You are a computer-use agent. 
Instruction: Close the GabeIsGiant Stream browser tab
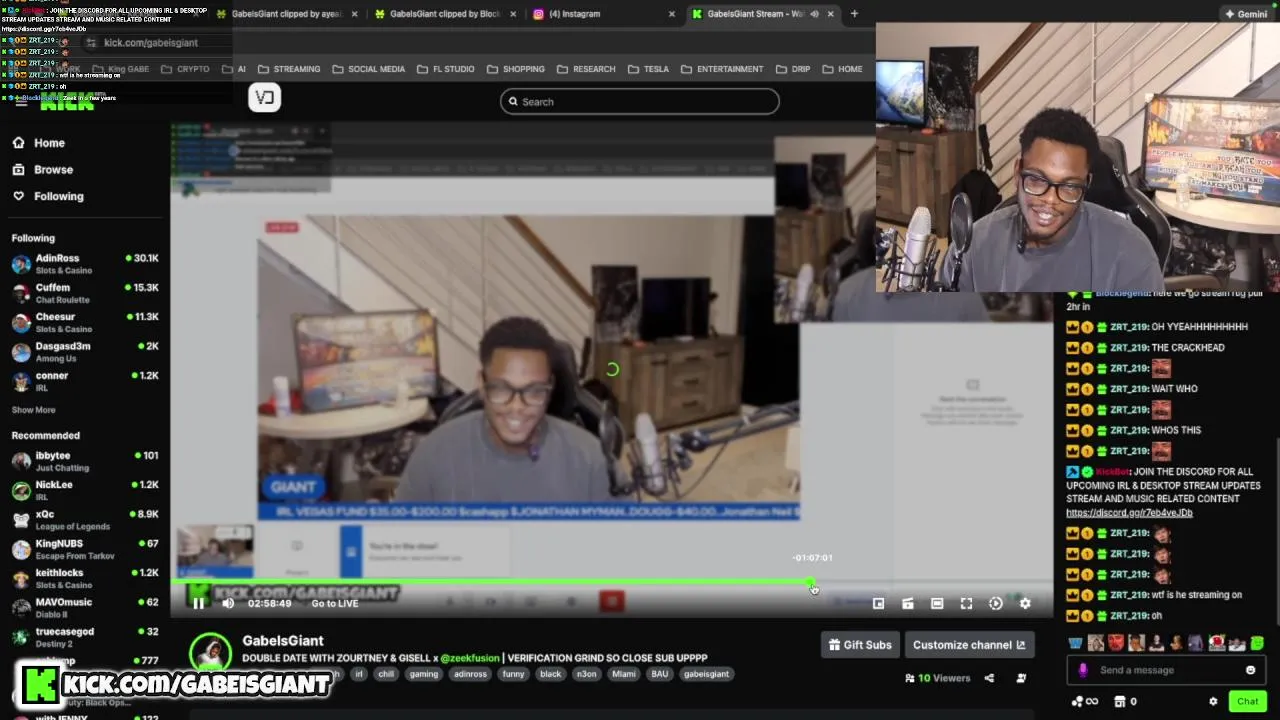830,14
